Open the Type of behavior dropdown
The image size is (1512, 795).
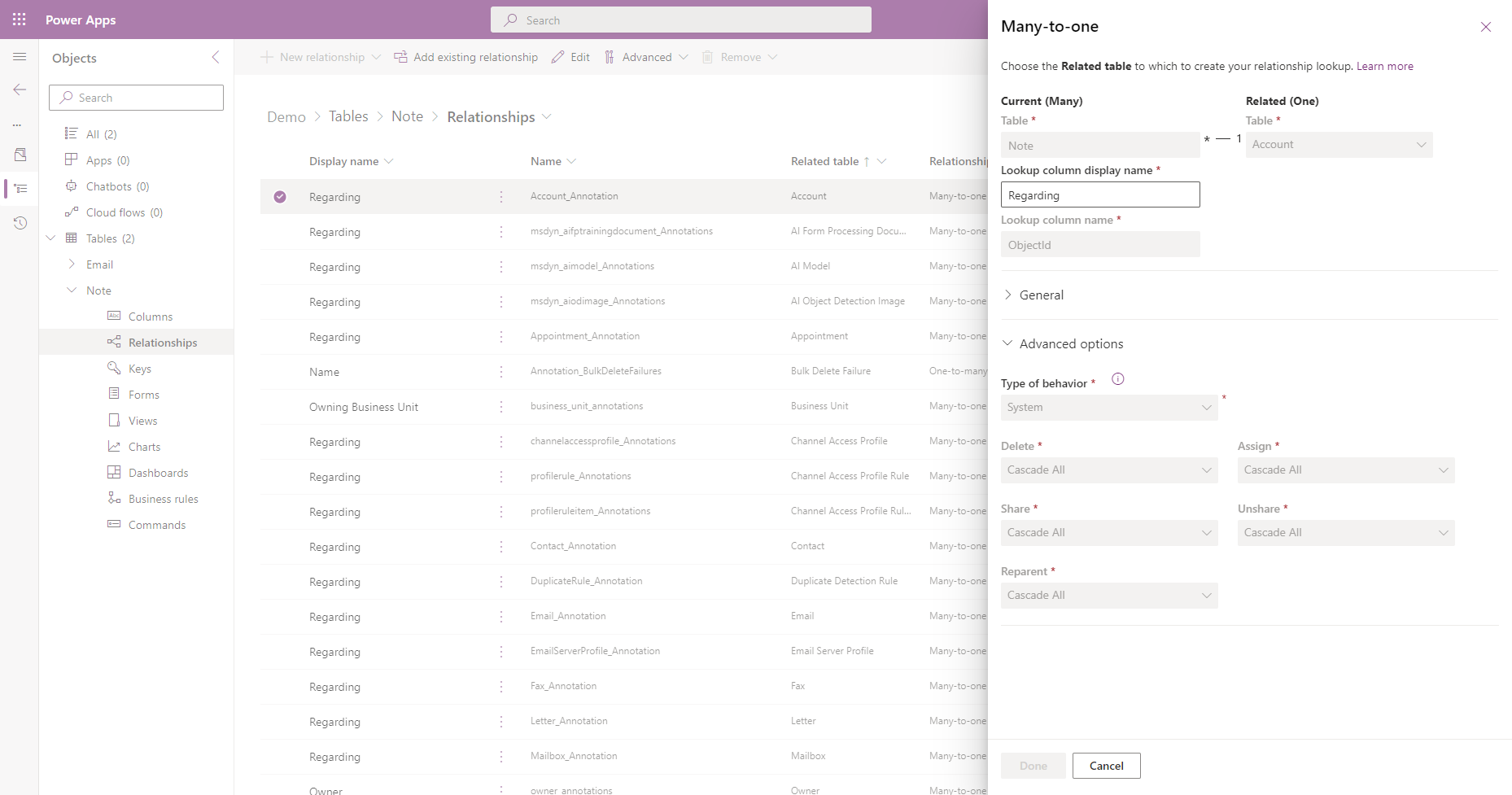coord(1109,408)
